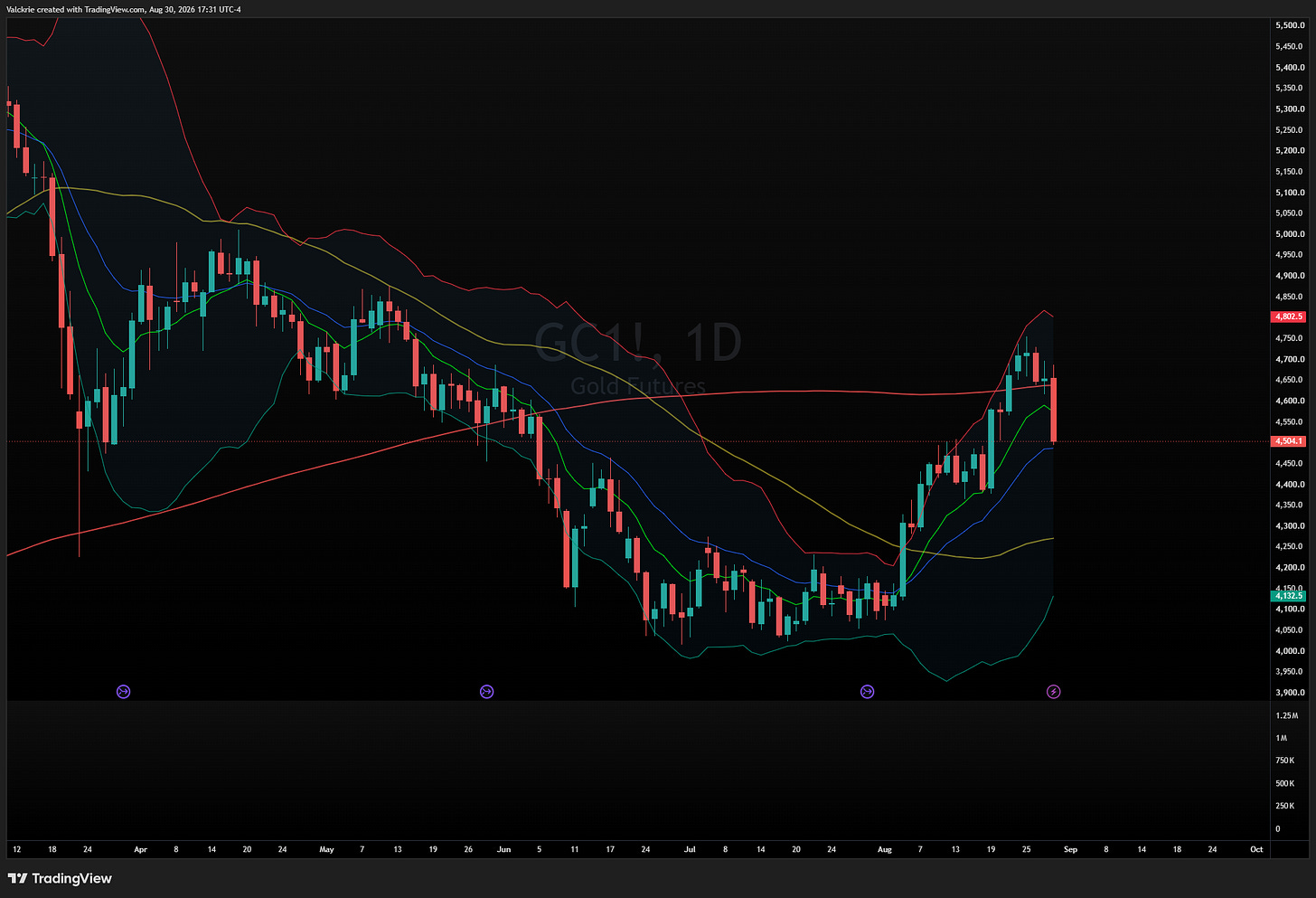Open the purple rollover marker before April
Screen dimensions: 1316x898
124,692
